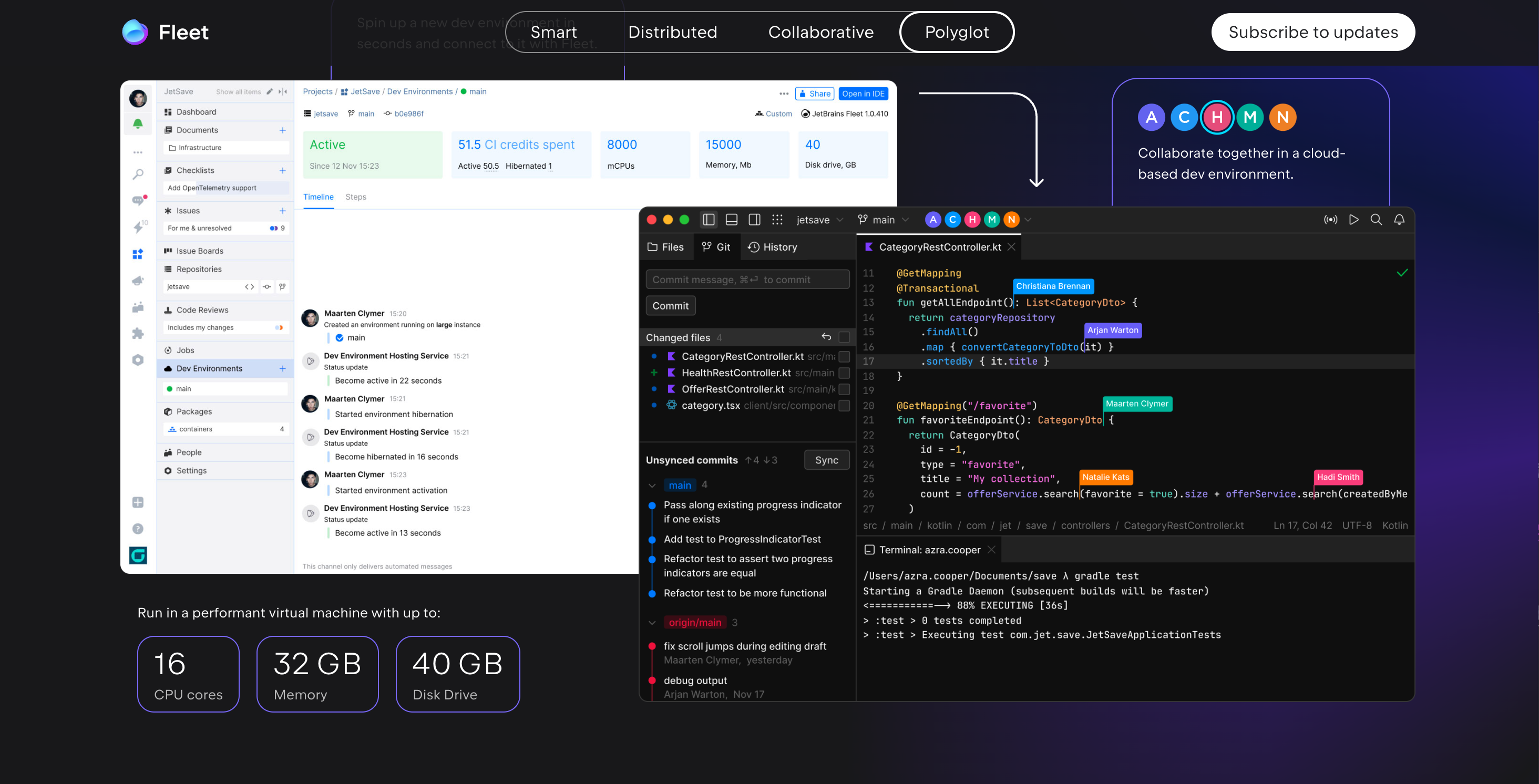Open search magnifier in Fleet toolbar
The height and width of the screenshot is (784, 1539).
(x=1376, y=220)
